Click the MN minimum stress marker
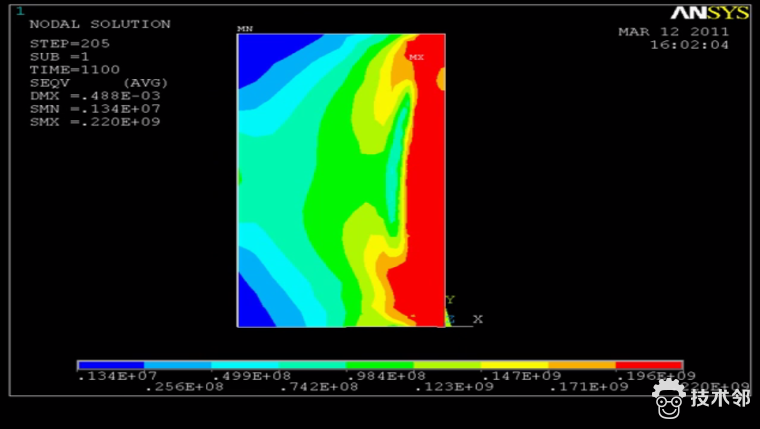 coord(244,29)
